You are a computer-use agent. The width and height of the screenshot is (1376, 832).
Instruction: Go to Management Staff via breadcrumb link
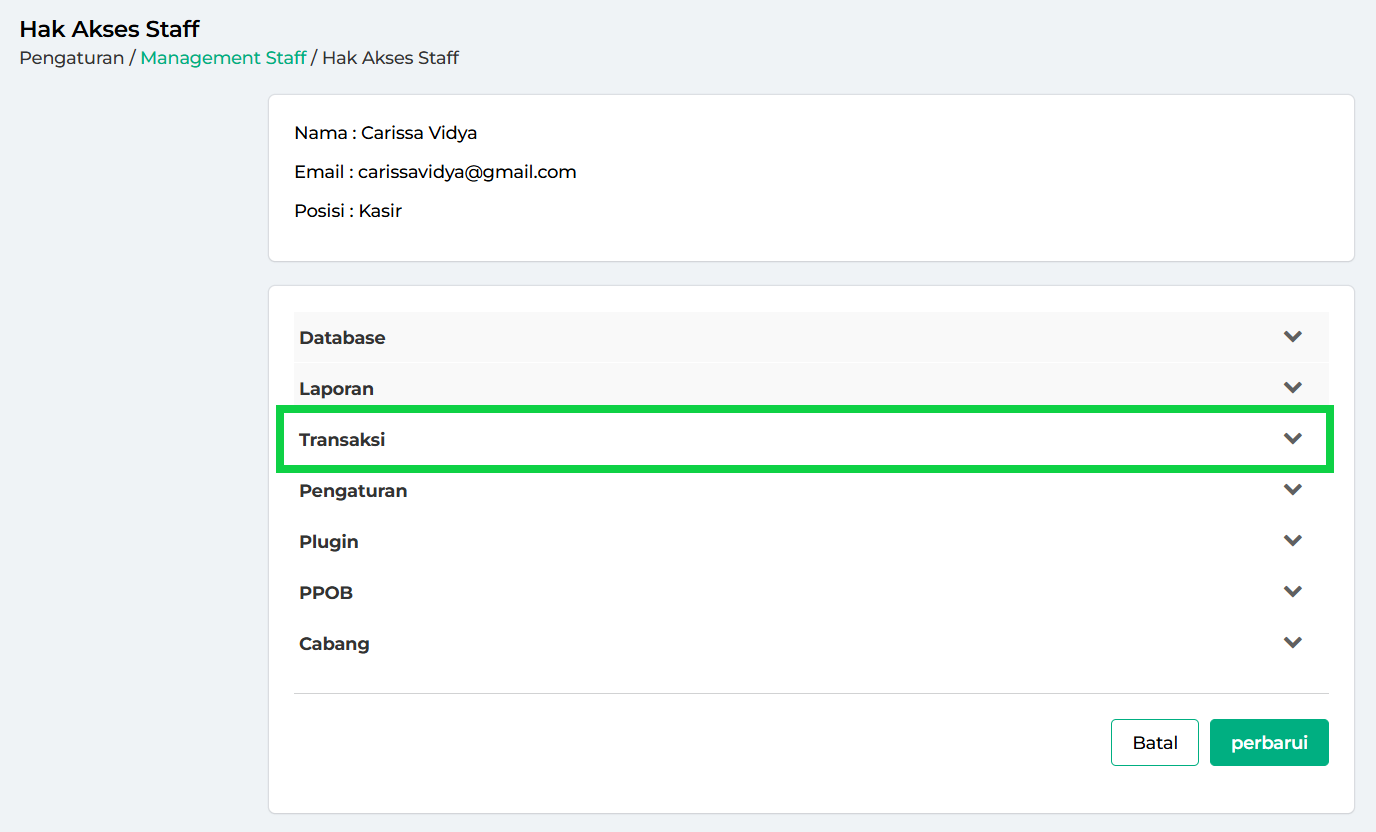pyautogui.click(x=223, y=58)
